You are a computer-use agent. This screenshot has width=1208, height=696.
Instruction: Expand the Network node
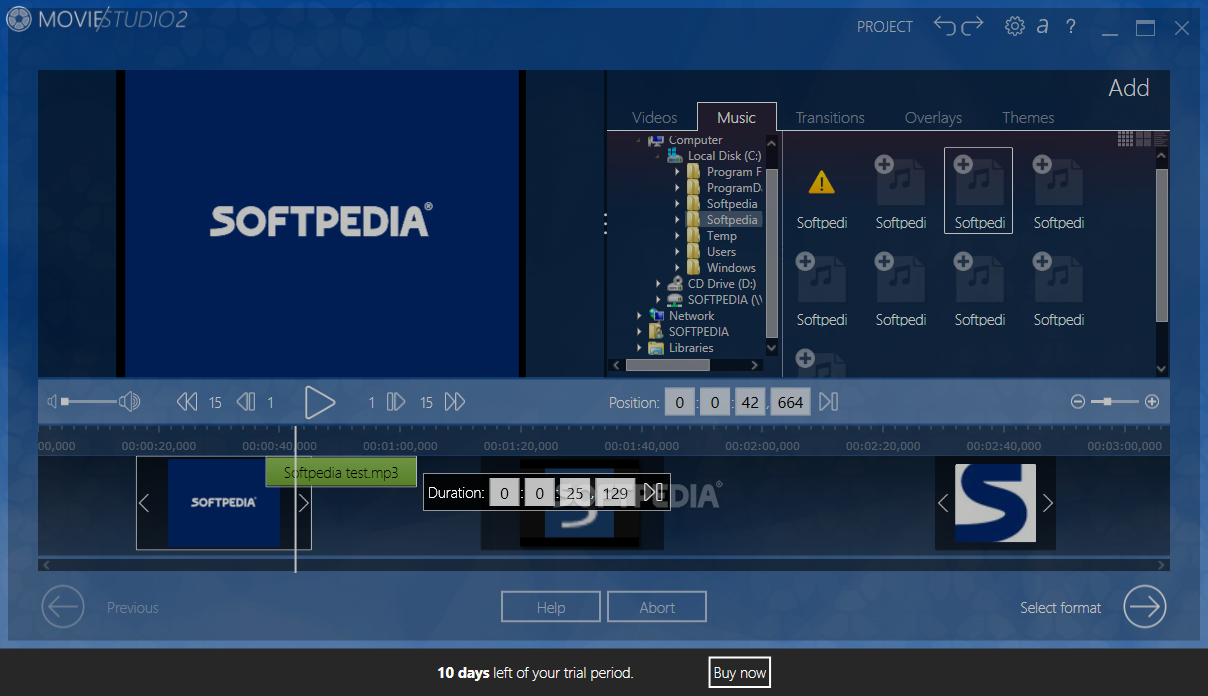pyautogui.click(x=640, y=316)
